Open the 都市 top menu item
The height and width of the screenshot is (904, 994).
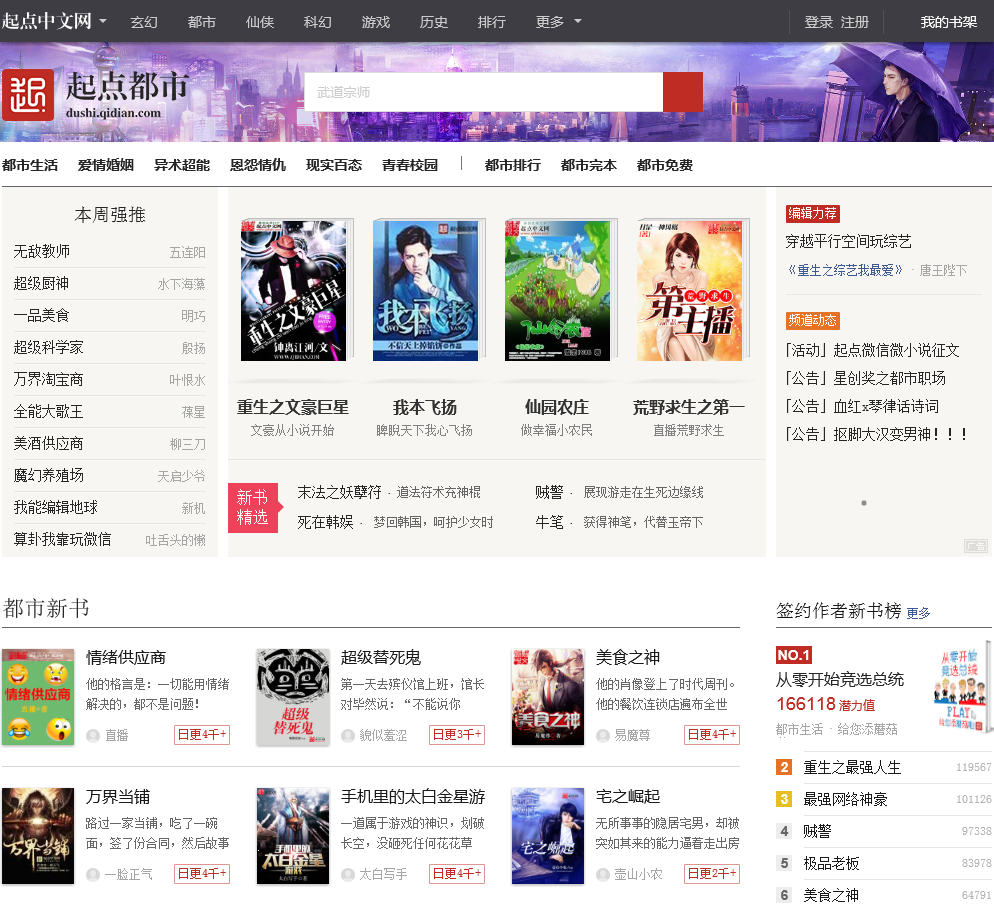pos(202,22)
